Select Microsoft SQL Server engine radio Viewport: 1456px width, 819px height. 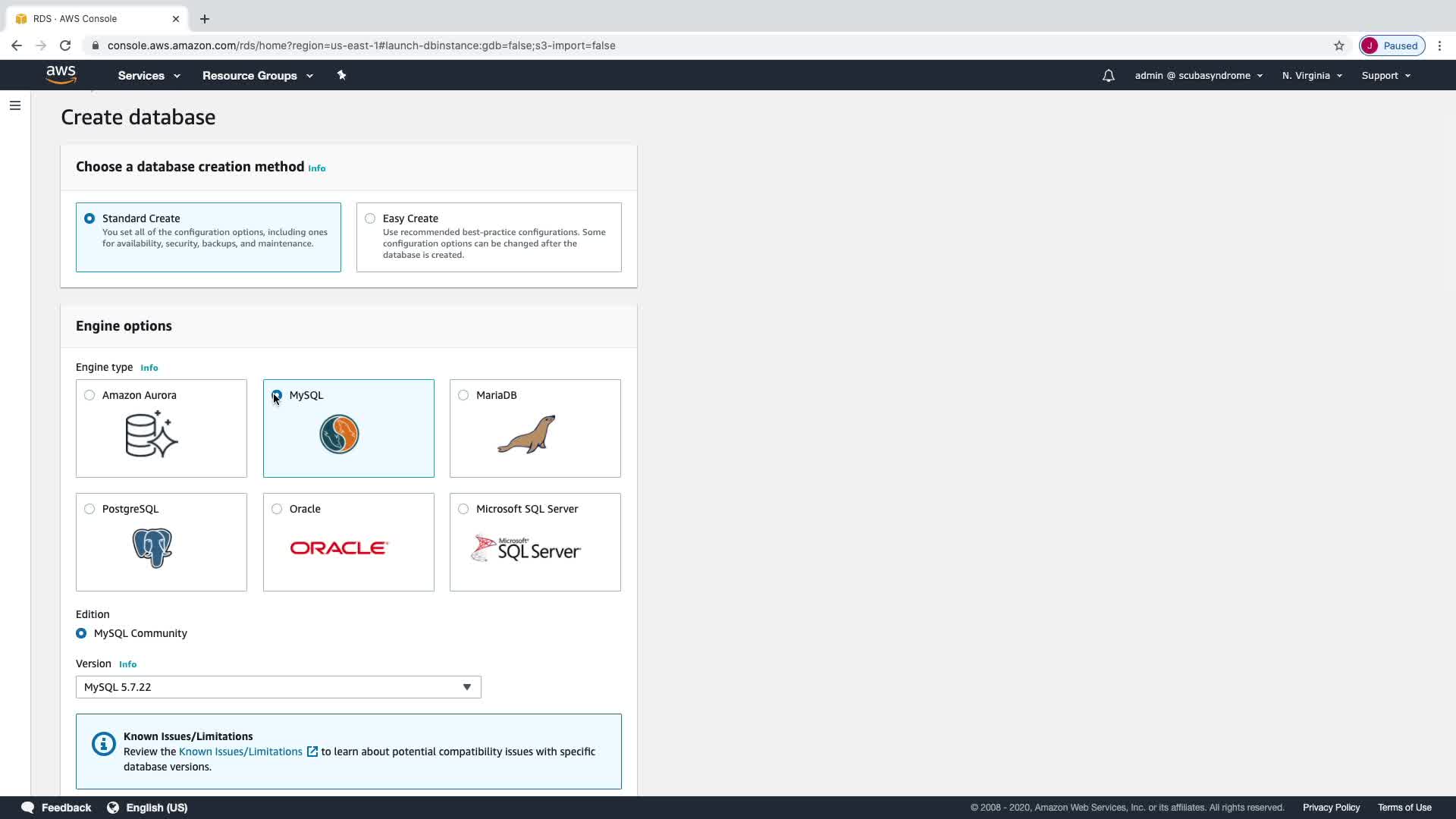pos(463,509)
